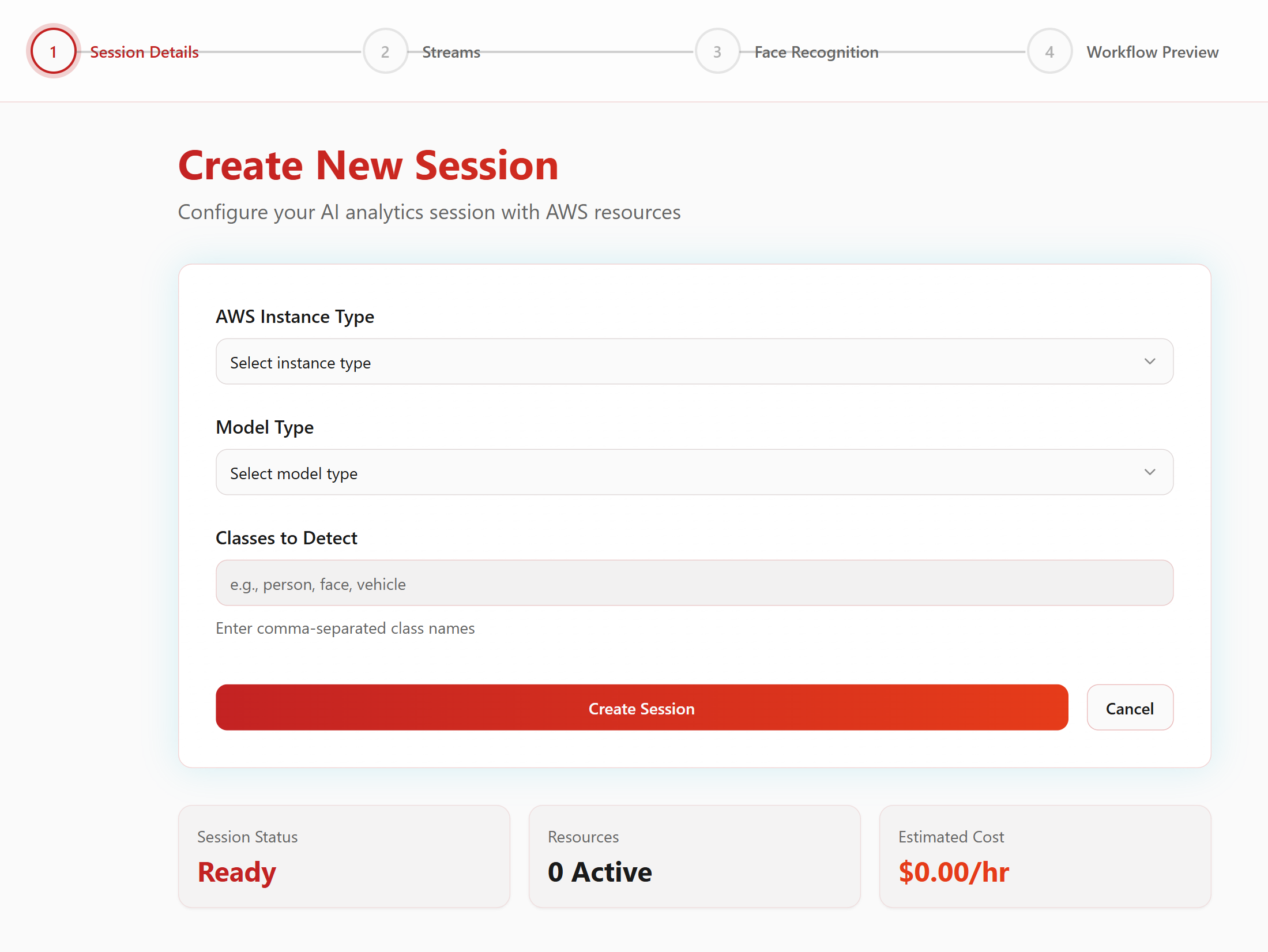The width and height of the screenshot is (1268, 952).
Task: Open the Select instance type dropdown
Action: (x=694, y=362)
